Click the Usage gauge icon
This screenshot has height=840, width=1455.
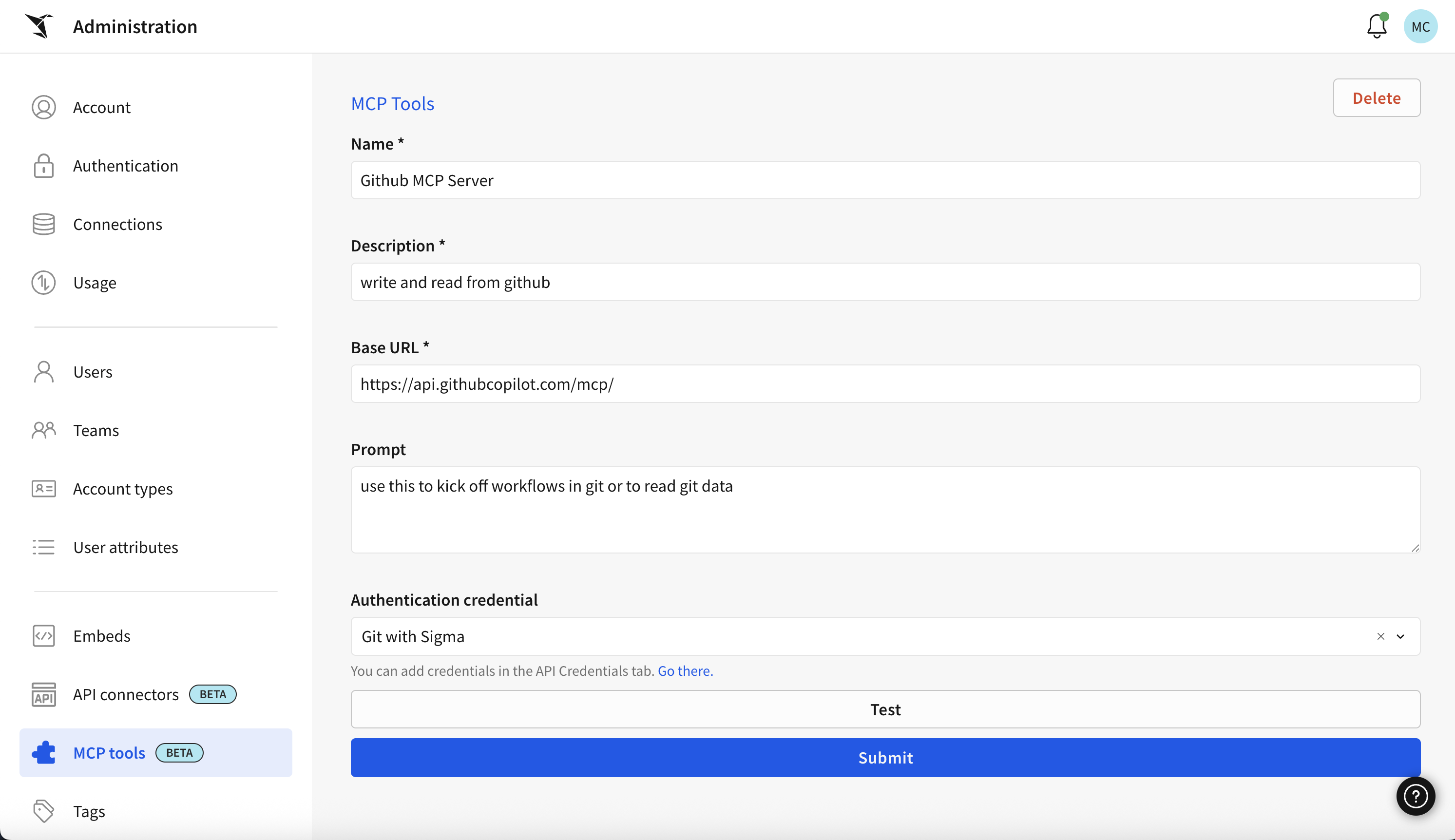[43, 283]
